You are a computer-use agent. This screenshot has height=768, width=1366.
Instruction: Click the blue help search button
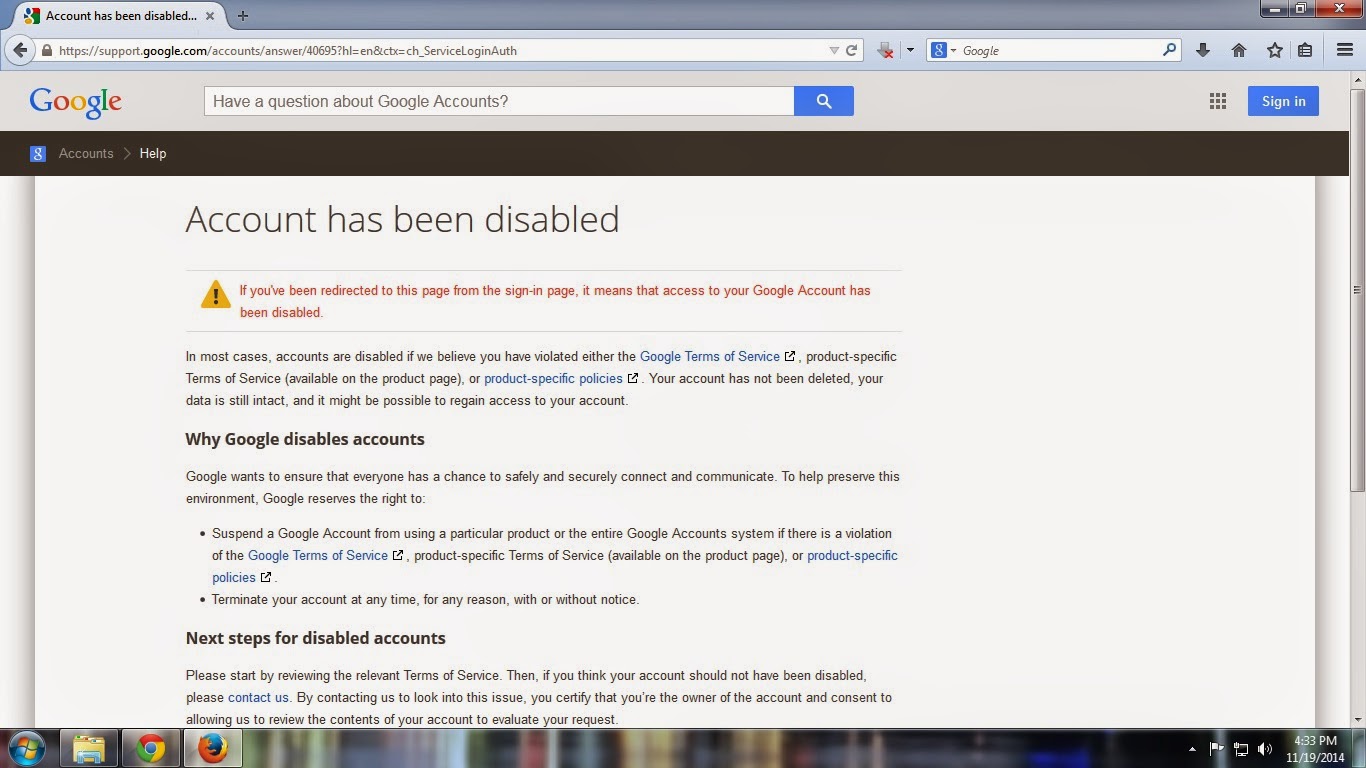[824, 101]
